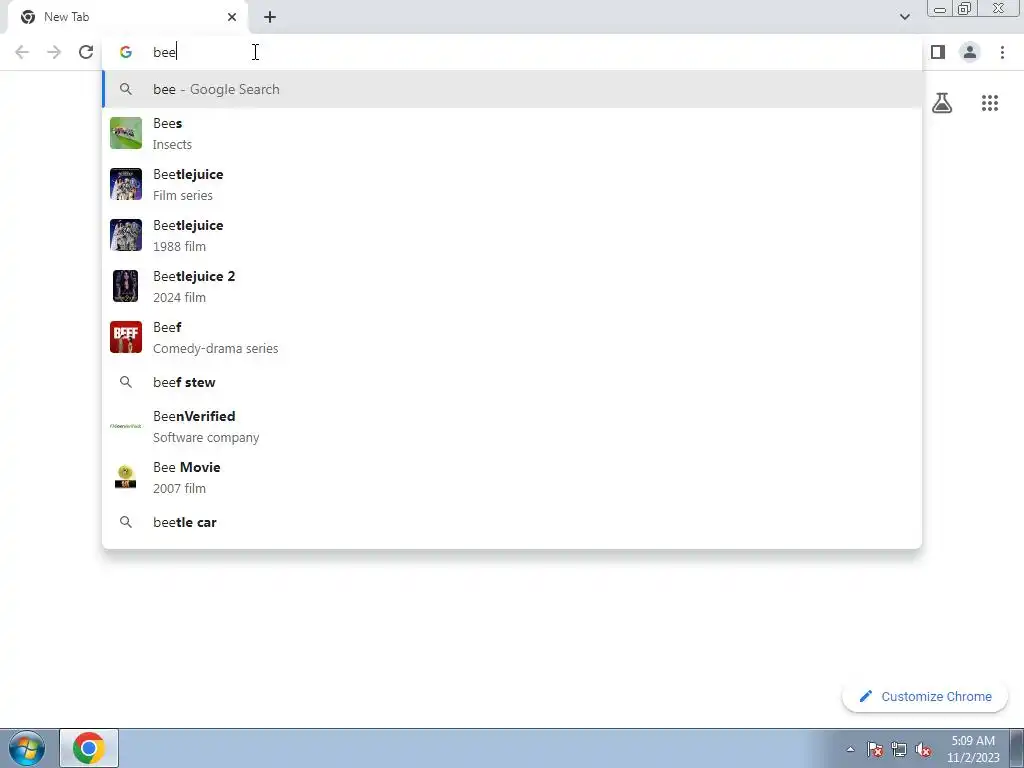This screenshot has height=768, width=1024.
Task: Reload the page with refresh icon
Action: pos(86,52)
